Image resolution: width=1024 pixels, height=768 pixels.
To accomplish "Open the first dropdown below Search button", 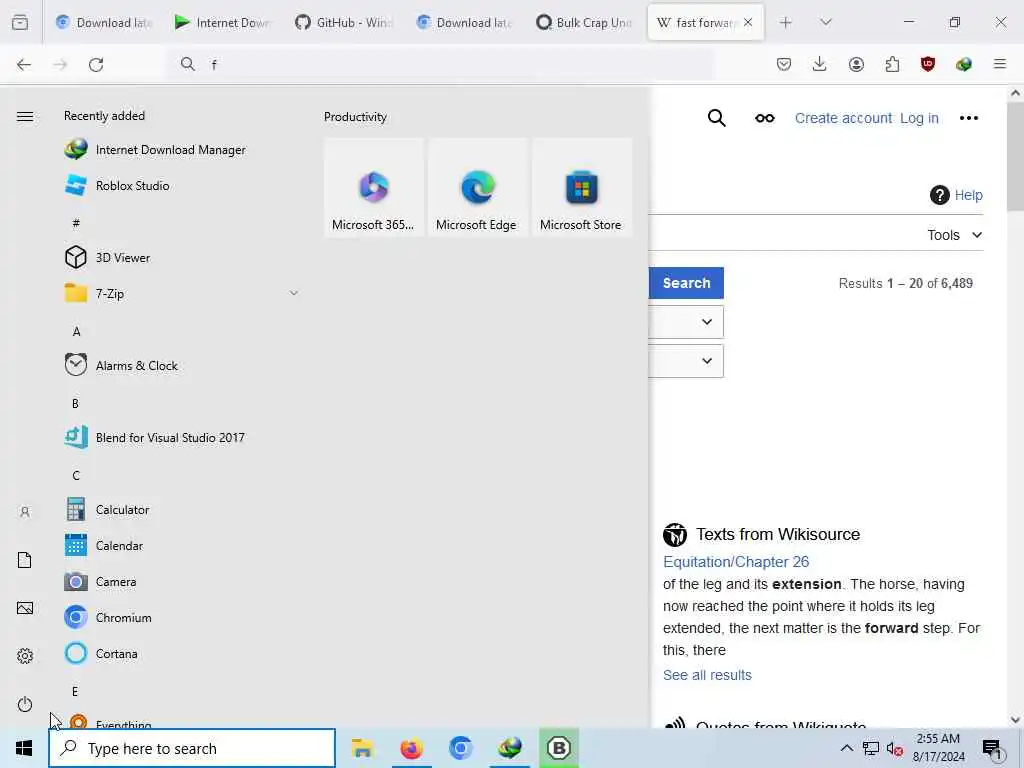I will tap(686, 322).
